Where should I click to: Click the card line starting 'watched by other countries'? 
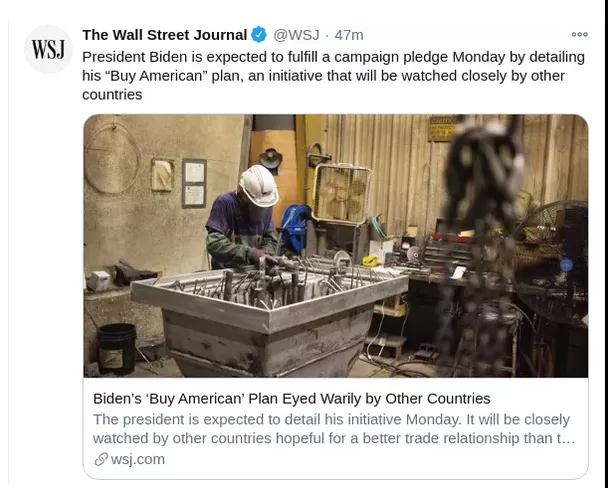[x=333, y=438]
